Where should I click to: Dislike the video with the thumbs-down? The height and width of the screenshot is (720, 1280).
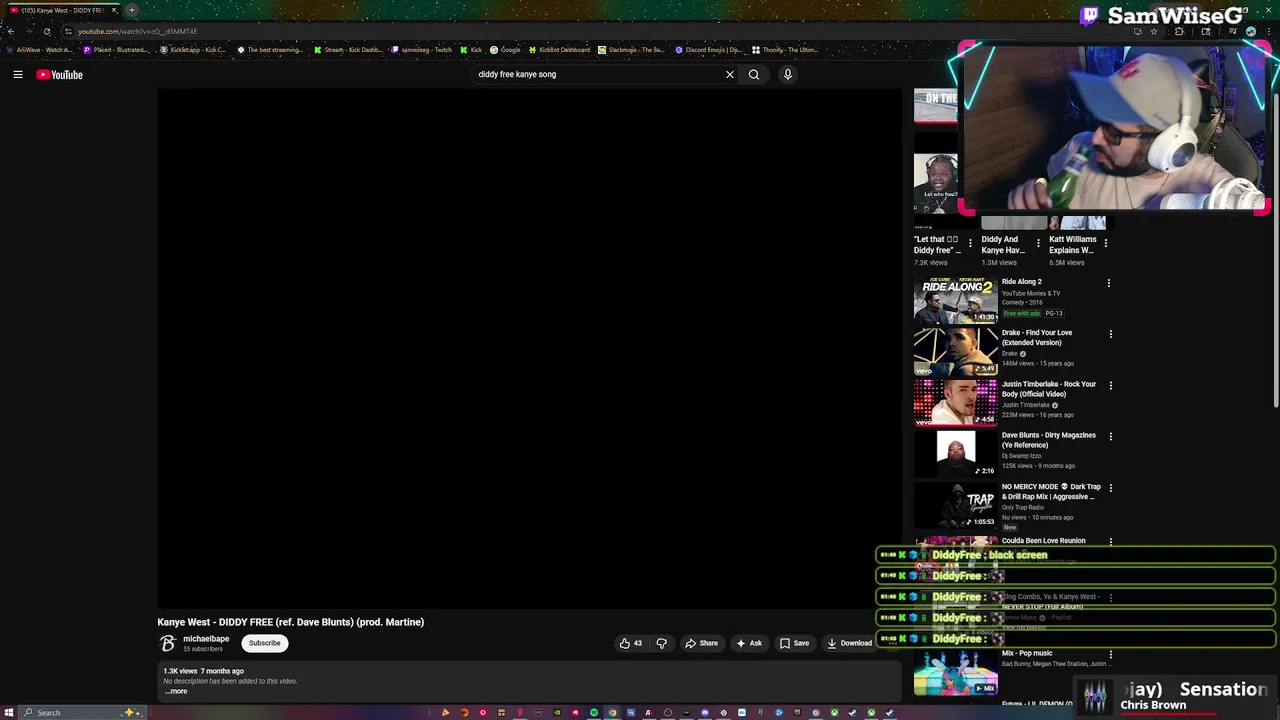[x=661, y=643]
